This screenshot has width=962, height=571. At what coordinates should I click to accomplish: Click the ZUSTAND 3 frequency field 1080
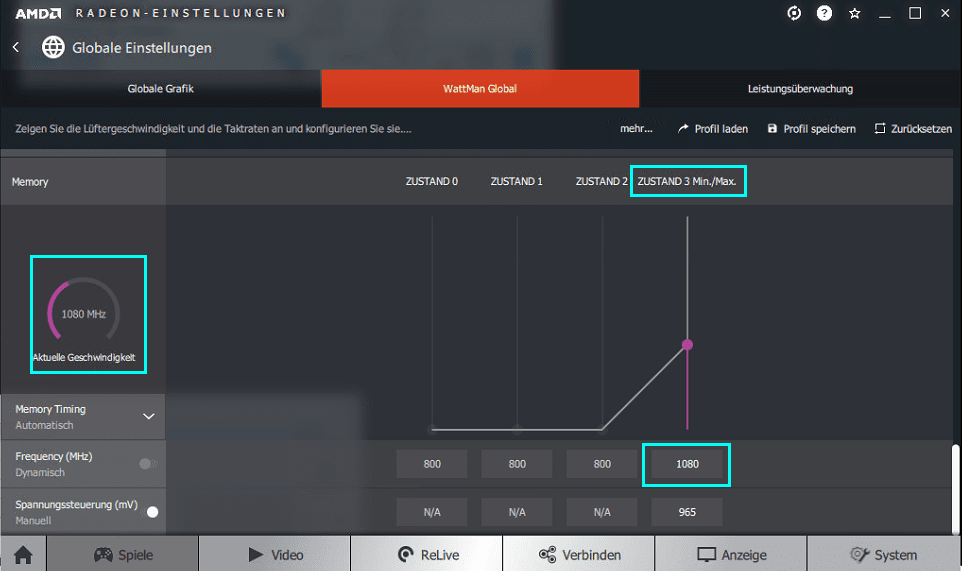click(x=687, y=464)
